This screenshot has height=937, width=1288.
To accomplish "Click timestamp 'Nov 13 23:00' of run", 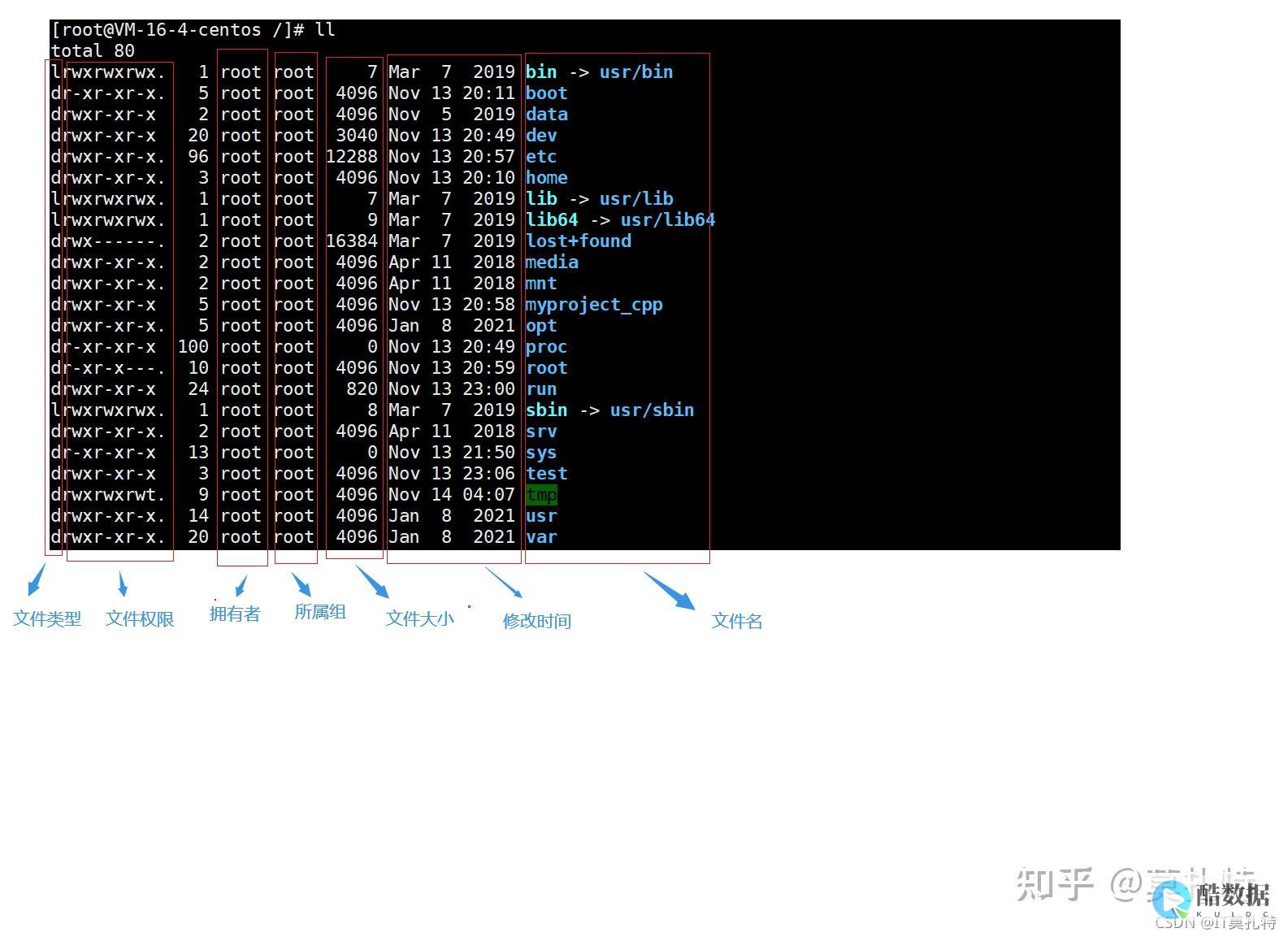I will (452, 389).
